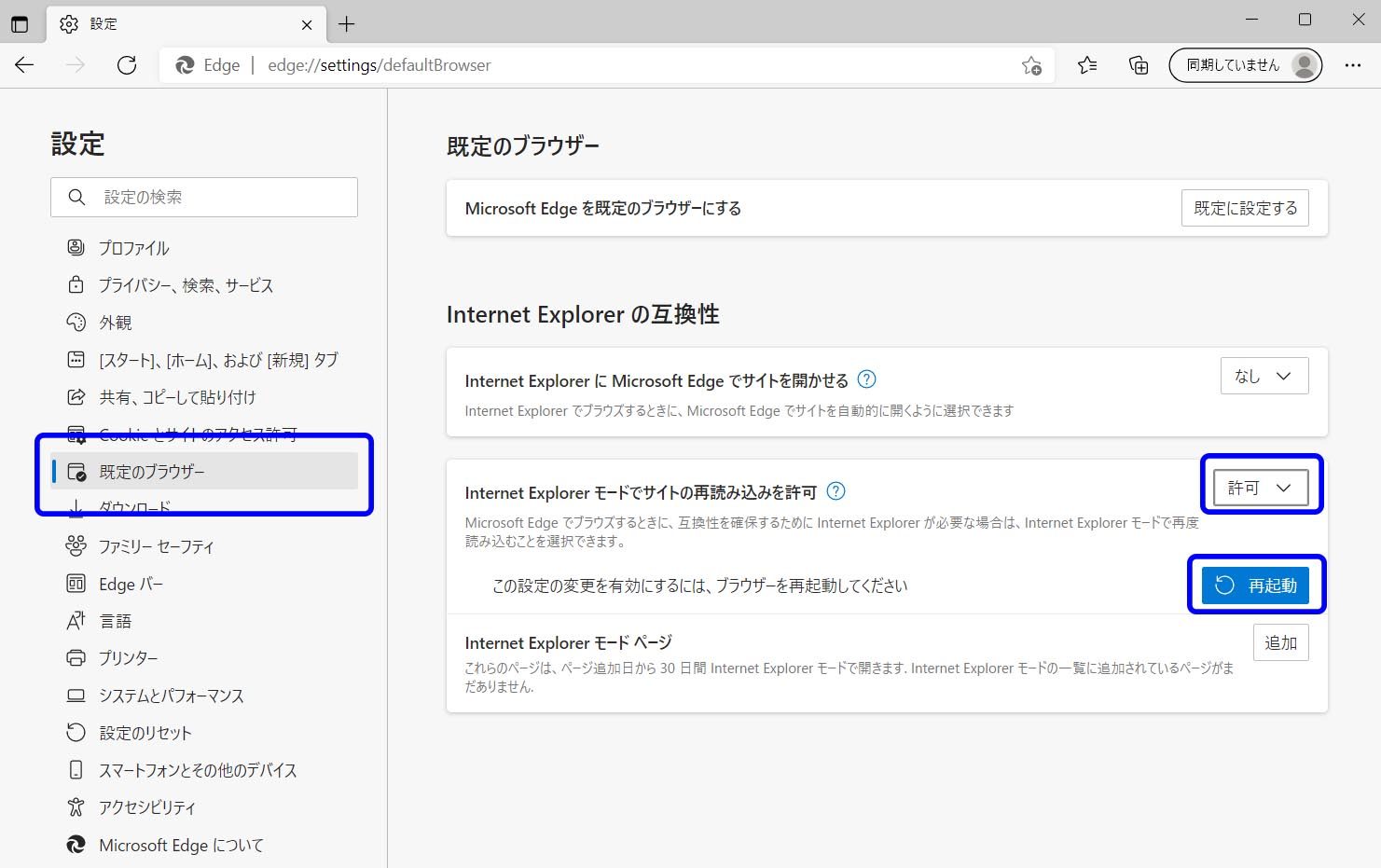Screen dimensions: 1381x868
Task: Click the プリンター printer icon
Action: tap(76, 658)
